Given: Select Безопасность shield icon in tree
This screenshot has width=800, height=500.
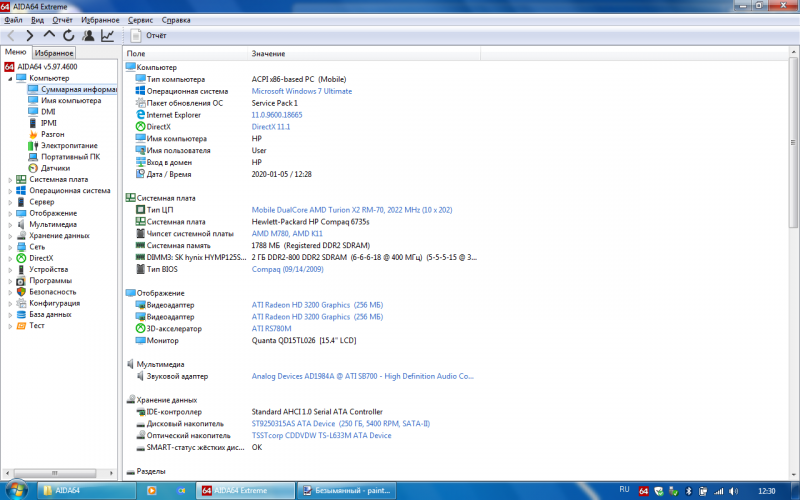Looking at the screenshot, I should point(21,292).
